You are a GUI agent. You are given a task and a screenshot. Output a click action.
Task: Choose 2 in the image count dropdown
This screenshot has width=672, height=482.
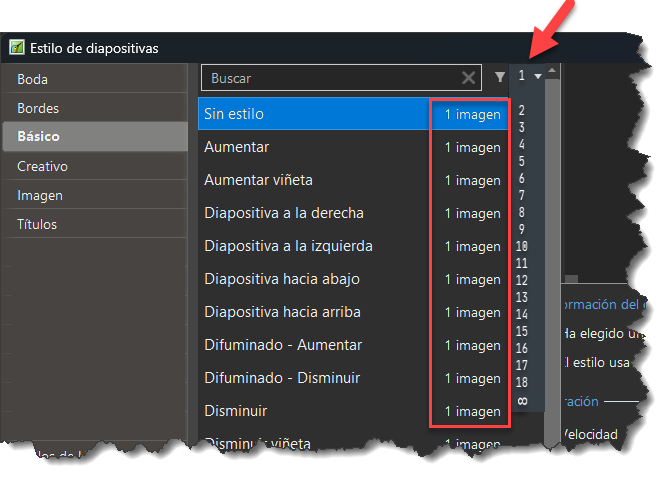tap(523, 110)
